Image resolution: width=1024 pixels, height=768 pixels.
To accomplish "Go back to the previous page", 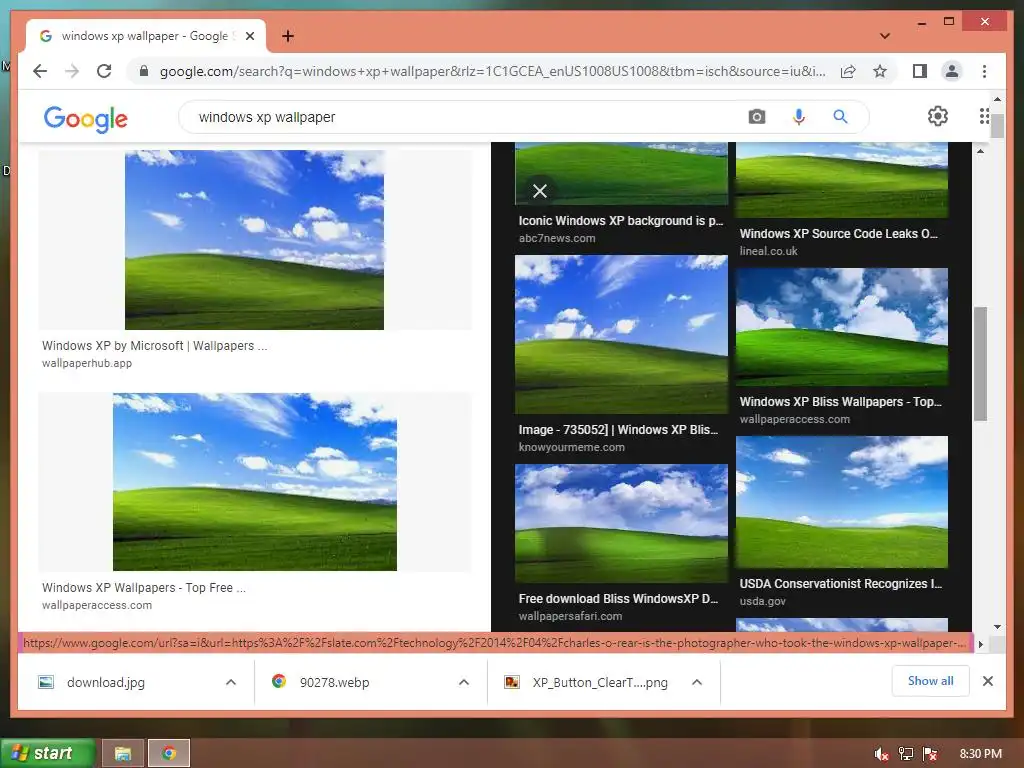I will point(40,71).
